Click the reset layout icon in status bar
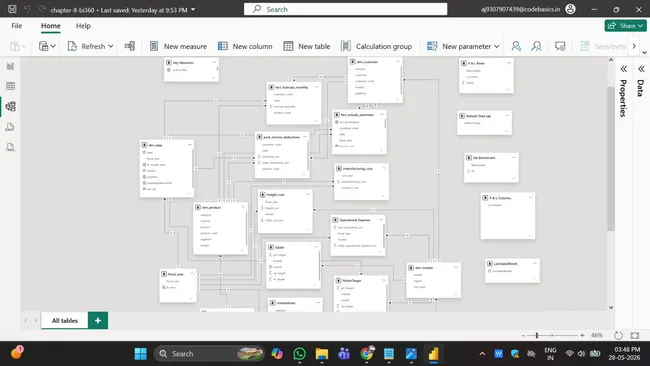Viewport: 650px width, 366px height. 618,335
